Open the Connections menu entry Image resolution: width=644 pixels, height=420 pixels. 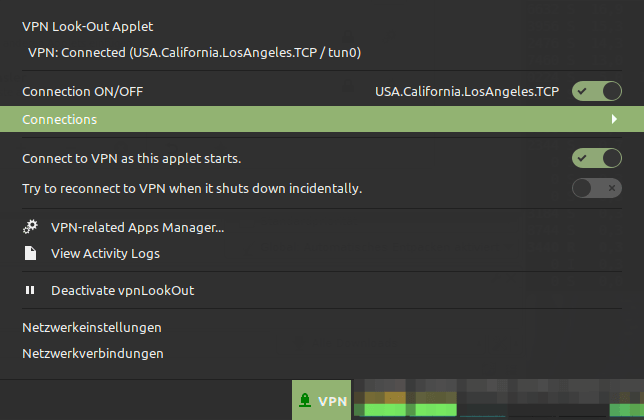pos(322,119)
